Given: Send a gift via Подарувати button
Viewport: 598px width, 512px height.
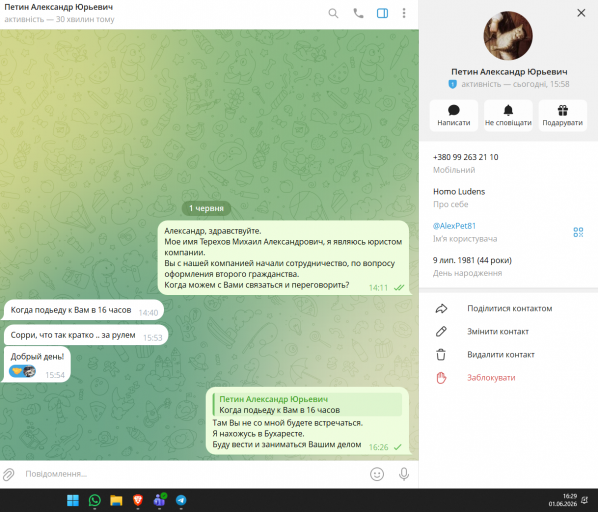Looking at the screenshot, I should click(563, 116).
